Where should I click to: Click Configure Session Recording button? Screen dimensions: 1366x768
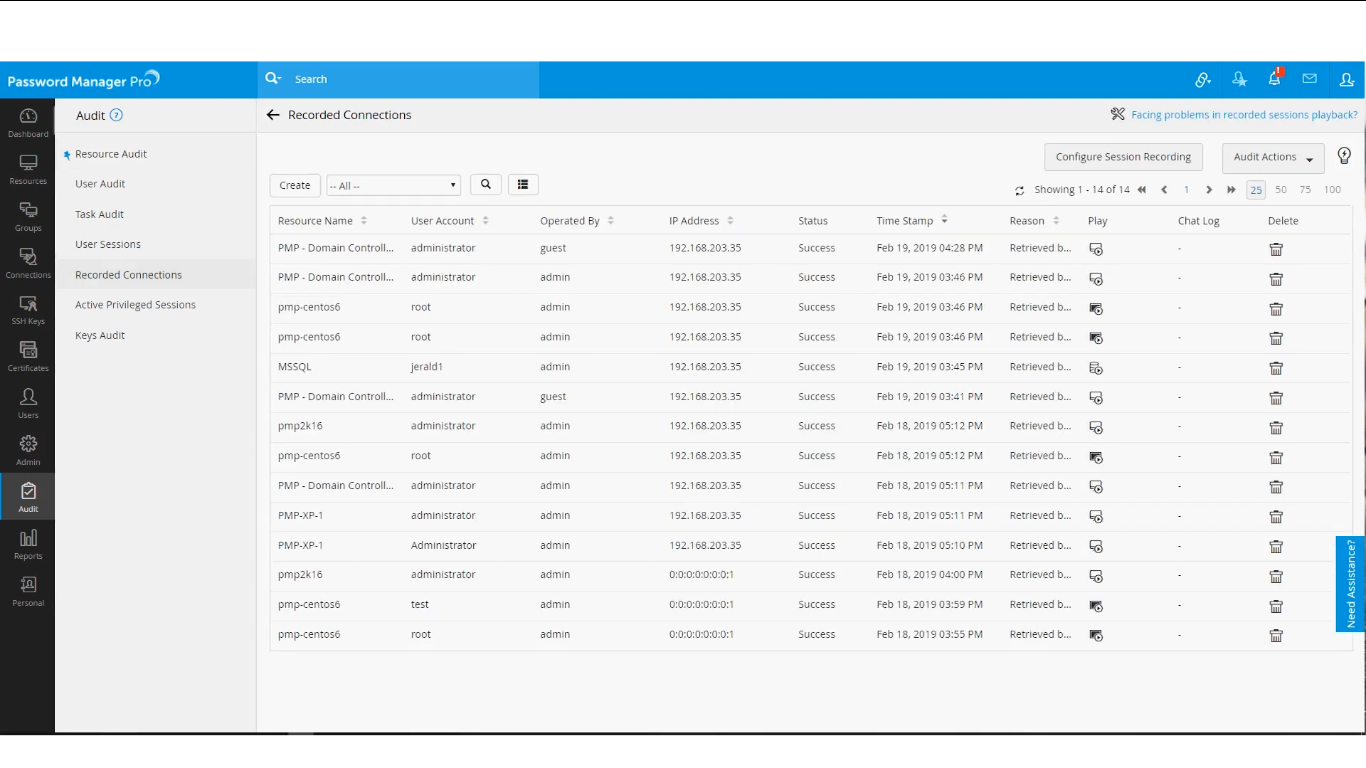1123,157
